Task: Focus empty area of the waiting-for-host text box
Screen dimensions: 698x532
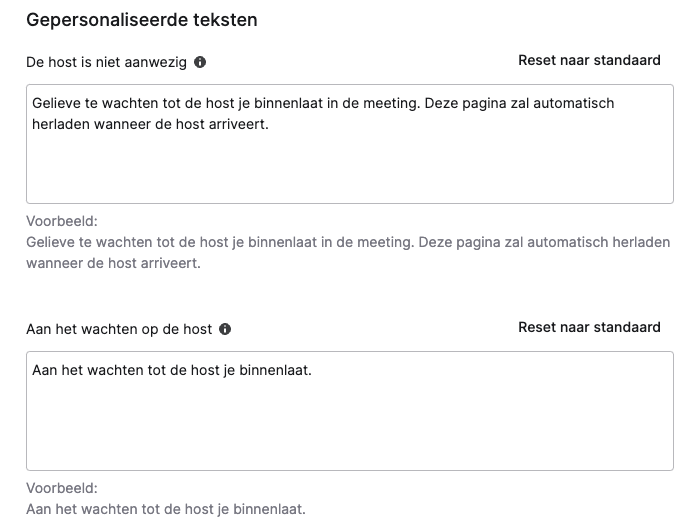Action: [x=349, y=423]
